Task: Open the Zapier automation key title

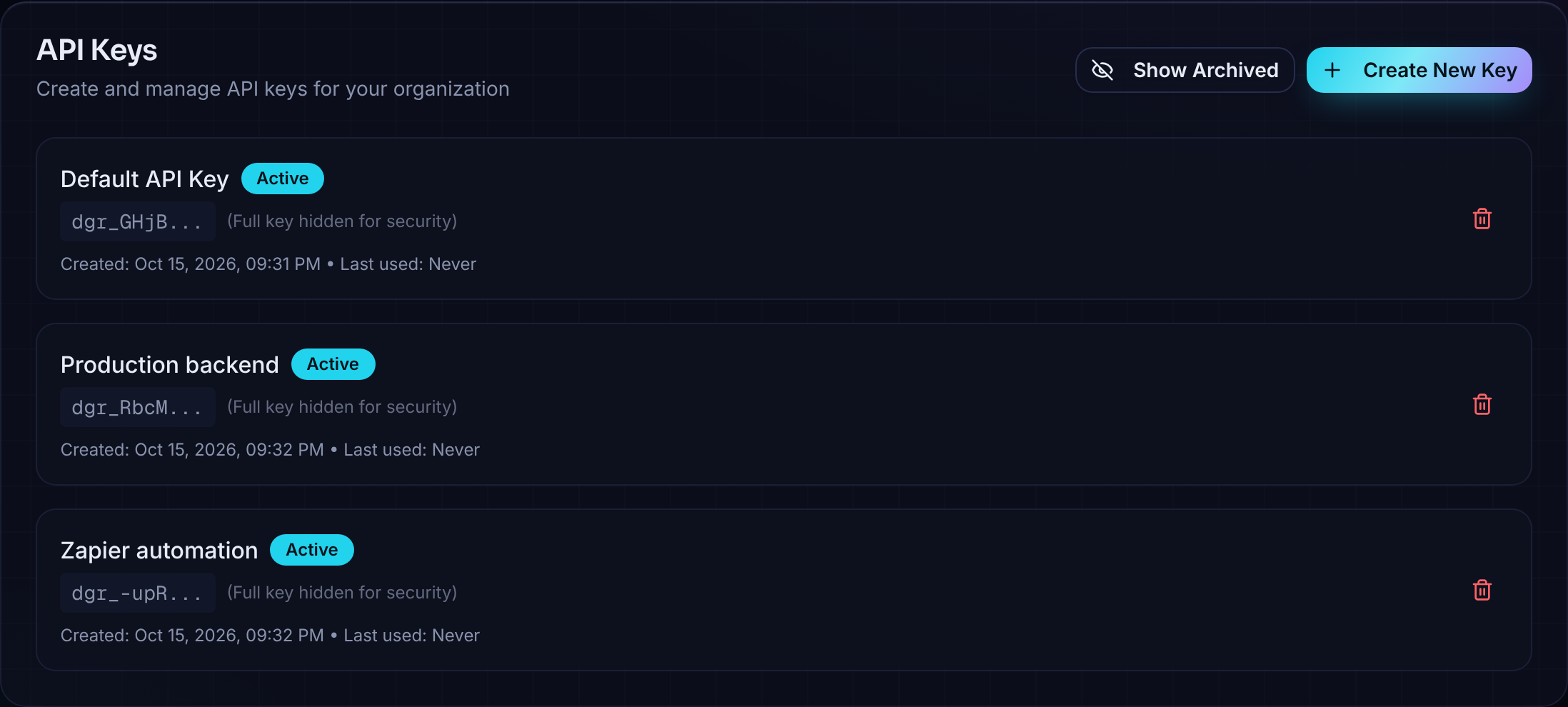Action: pyautogui.click(x=159, y=550)
